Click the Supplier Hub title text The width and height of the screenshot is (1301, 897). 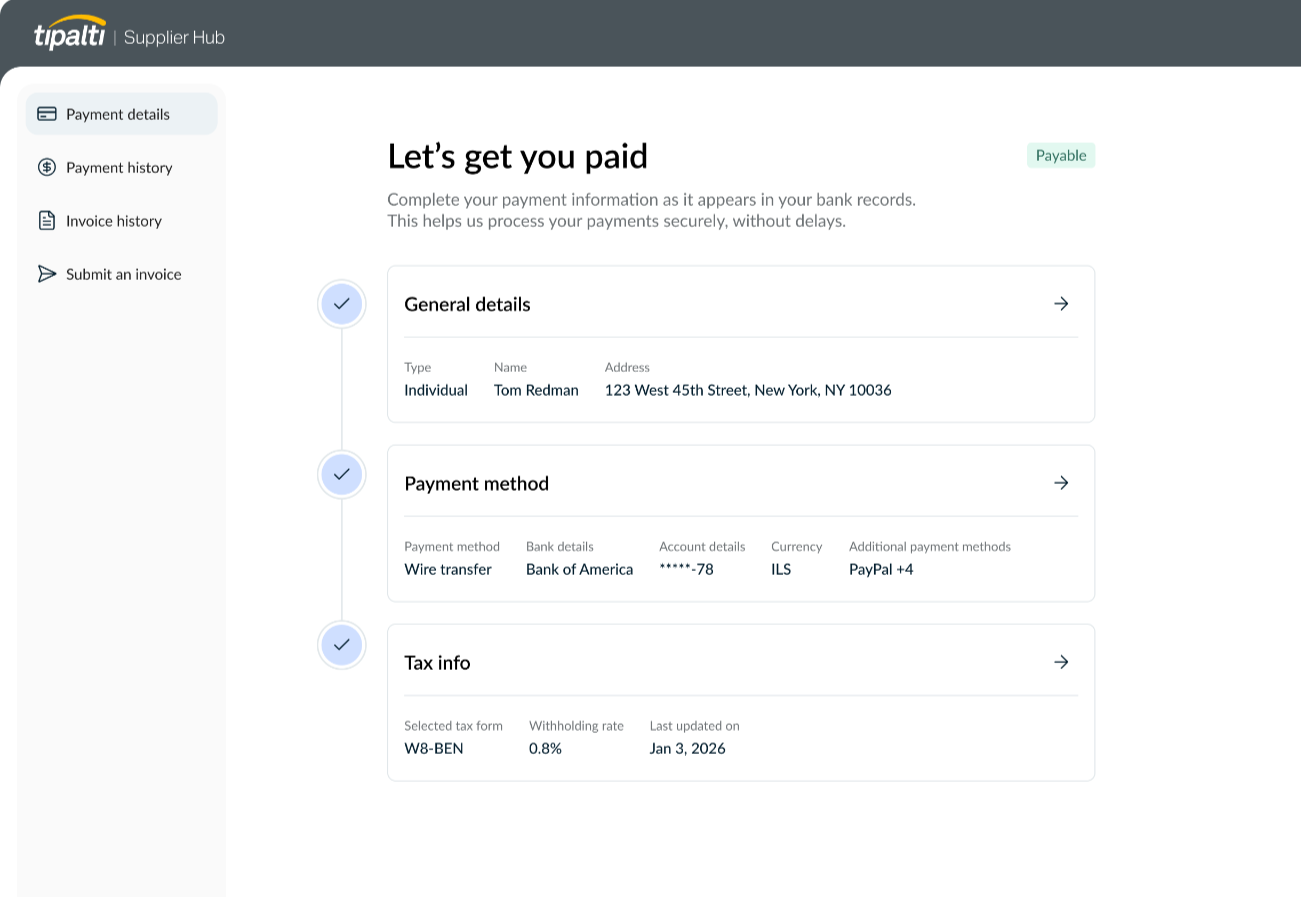[174, 38]
